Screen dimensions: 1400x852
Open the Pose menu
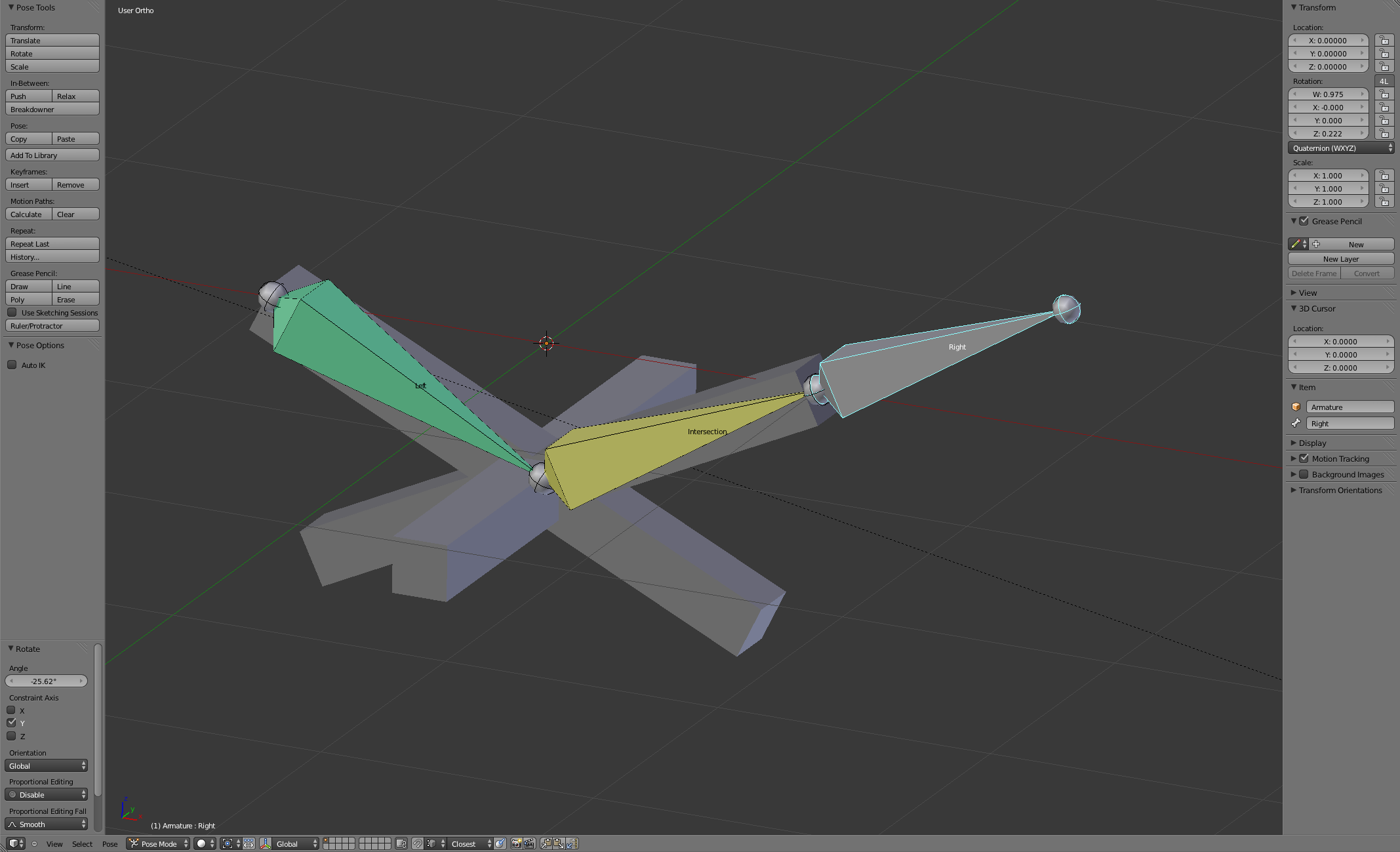(x=110, y=843)
